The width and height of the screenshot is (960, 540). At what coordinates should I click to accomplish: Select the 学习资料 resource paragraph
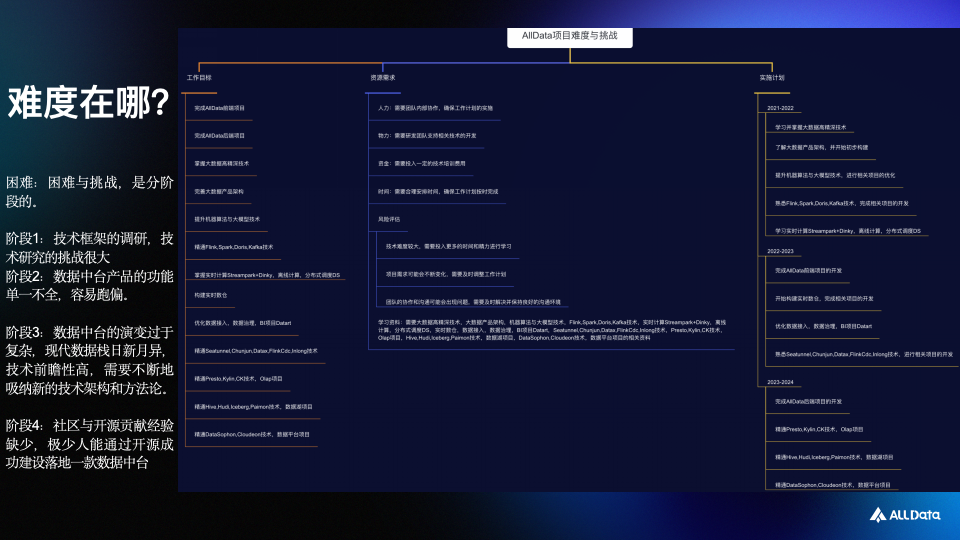point(545,329)
